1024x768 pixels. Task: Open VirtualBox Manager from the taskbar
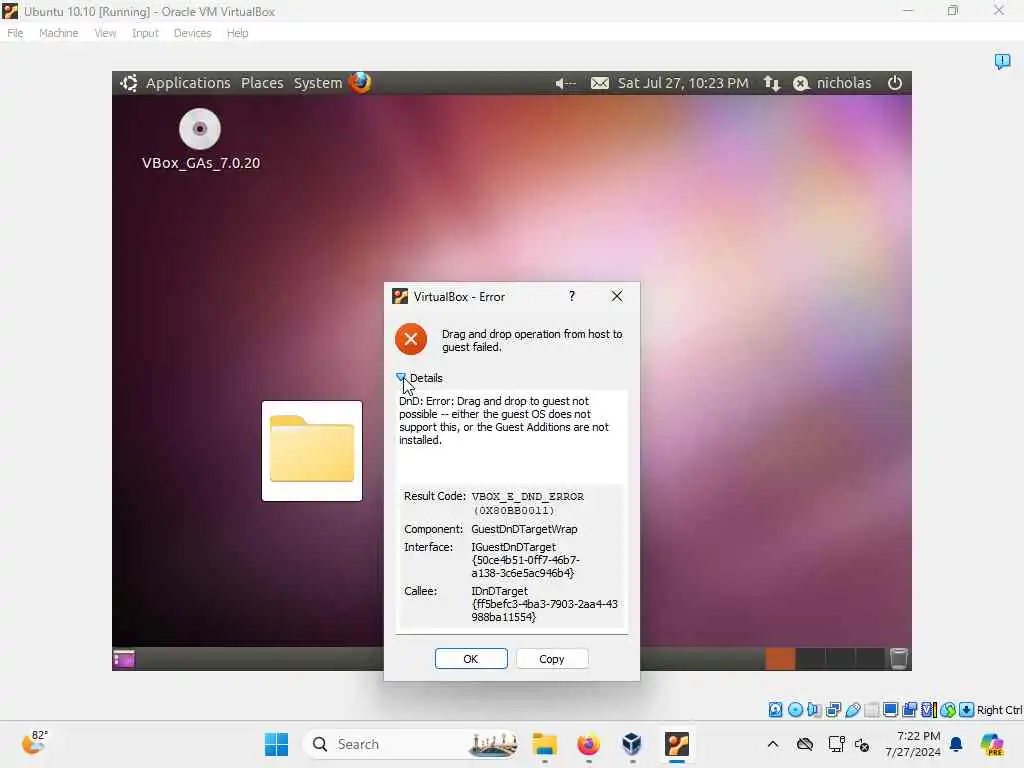632,744
